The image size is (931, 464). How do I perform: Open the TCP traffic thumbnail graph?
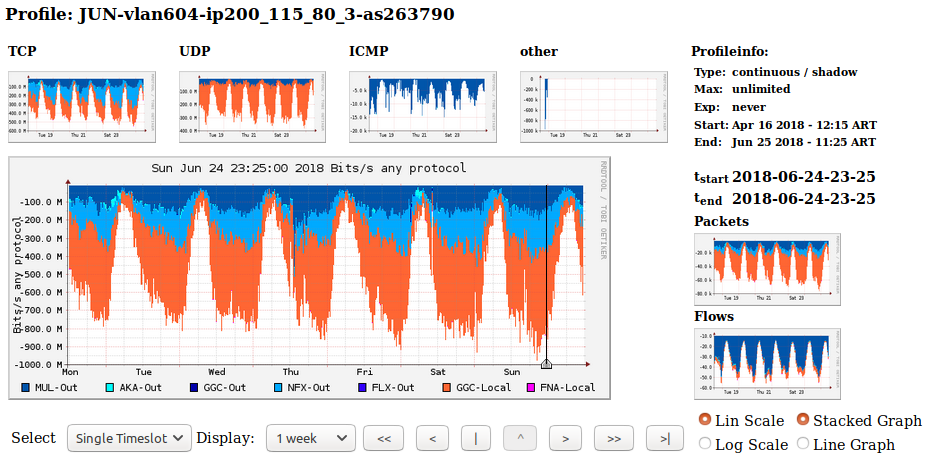click(81, 106)
